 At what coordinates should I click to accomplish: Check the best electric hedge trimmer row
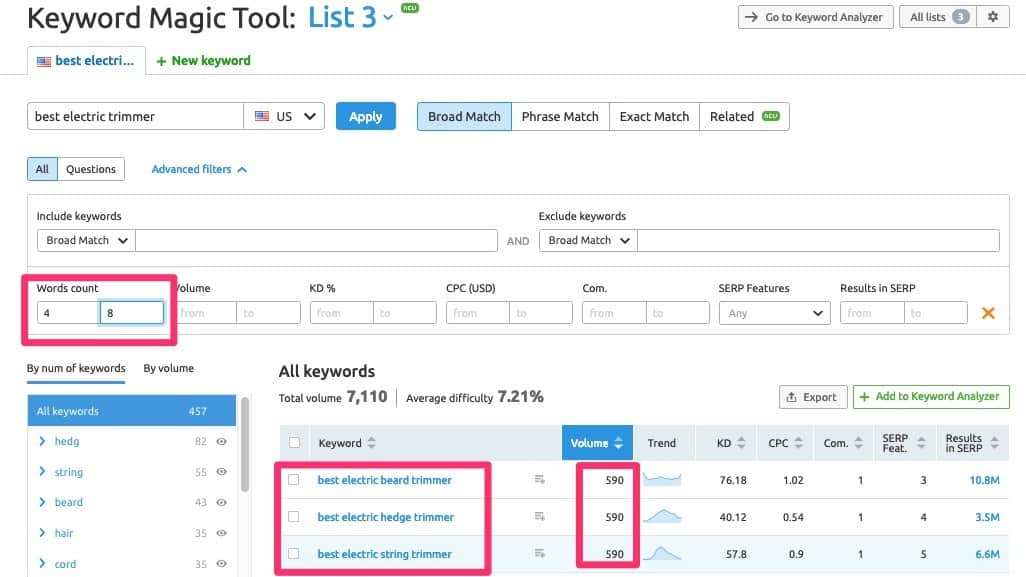pos(294,517)
